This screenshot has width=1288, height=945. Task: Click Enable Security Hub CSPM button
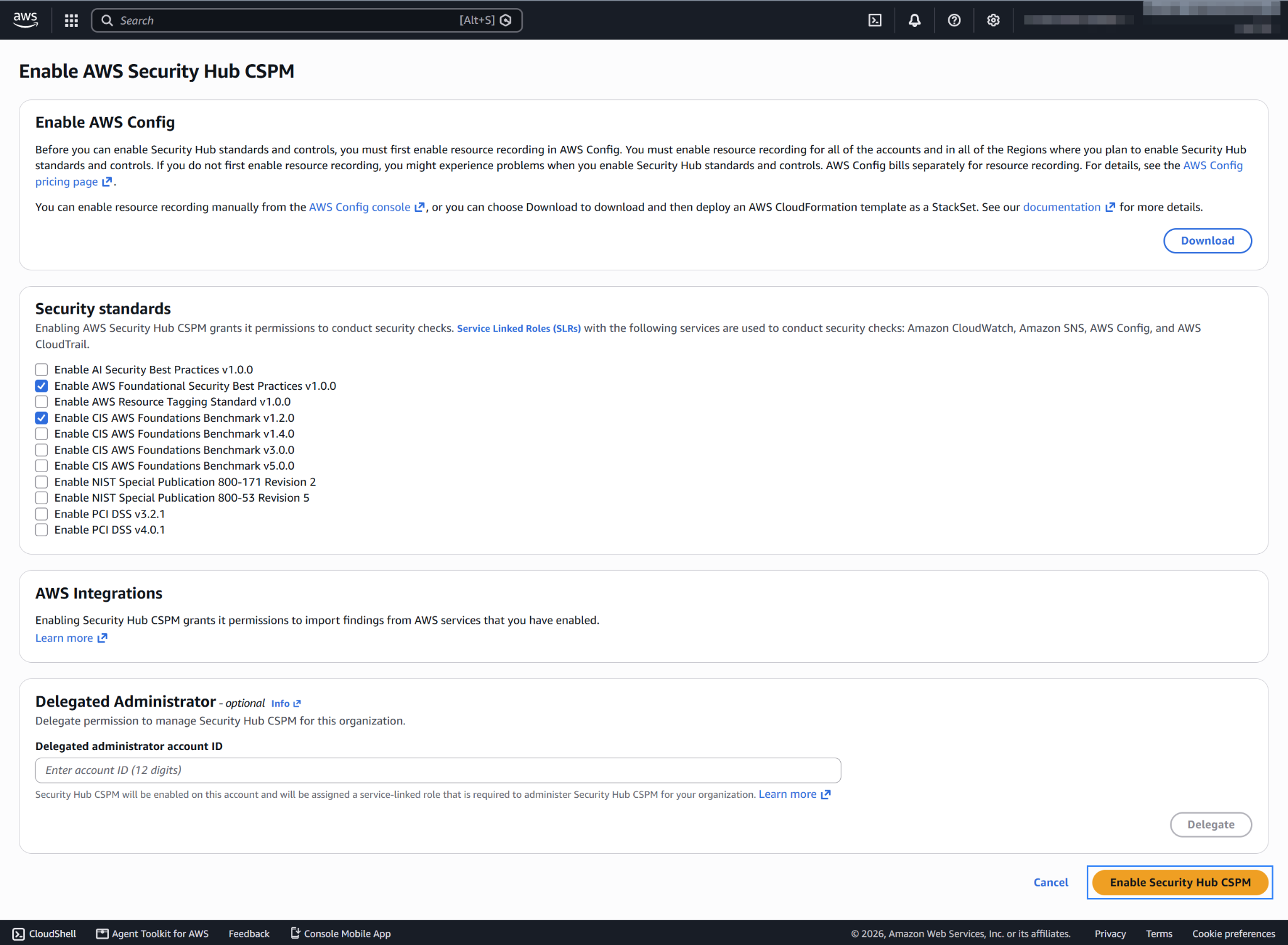(1180, 882)
